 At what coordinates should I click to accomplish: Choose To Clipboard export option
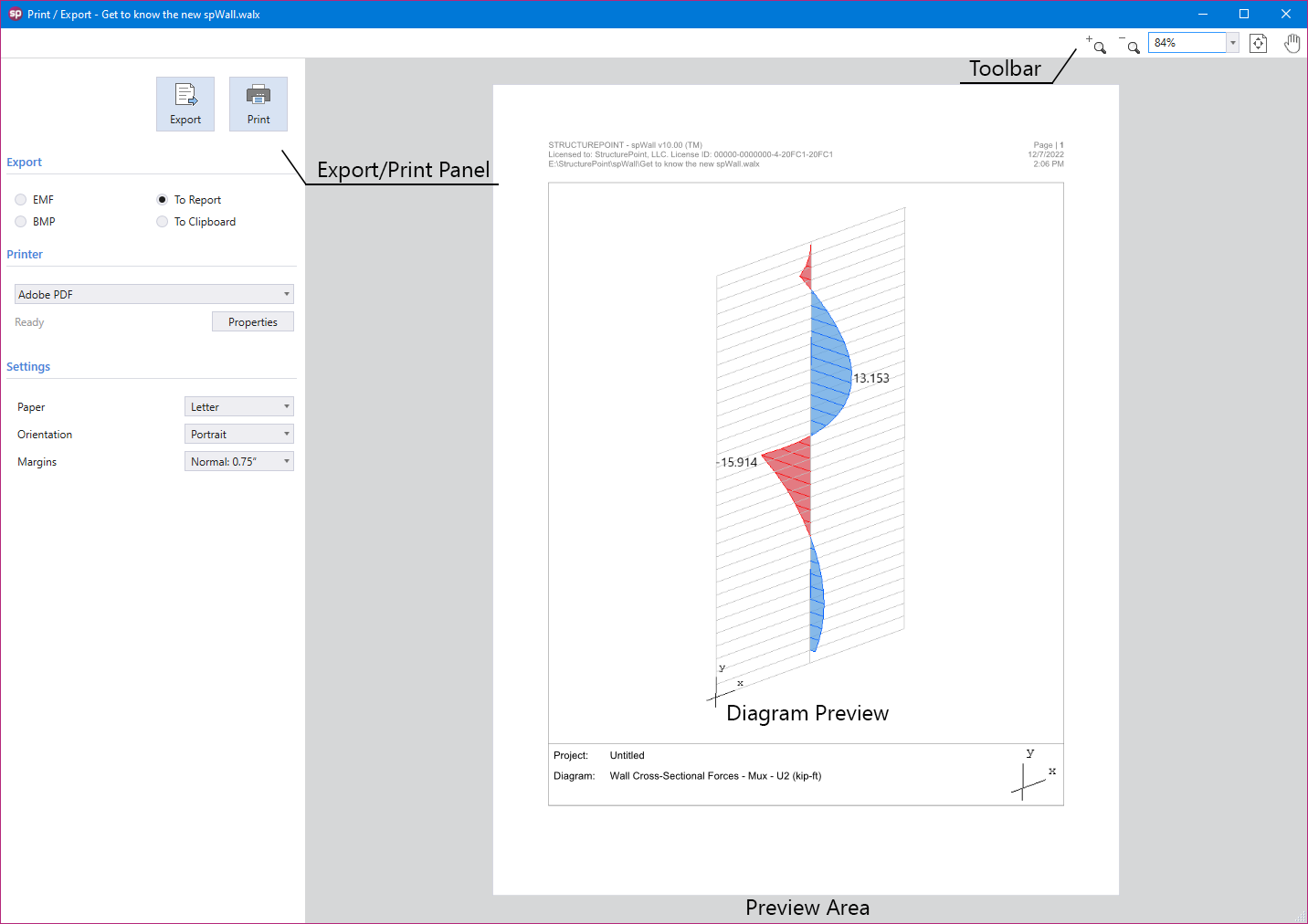(x=162, y=221)
